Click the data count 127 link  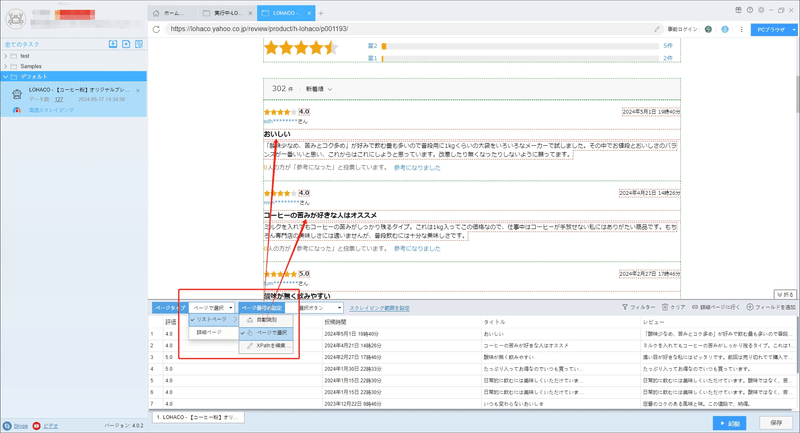point(59,99)
